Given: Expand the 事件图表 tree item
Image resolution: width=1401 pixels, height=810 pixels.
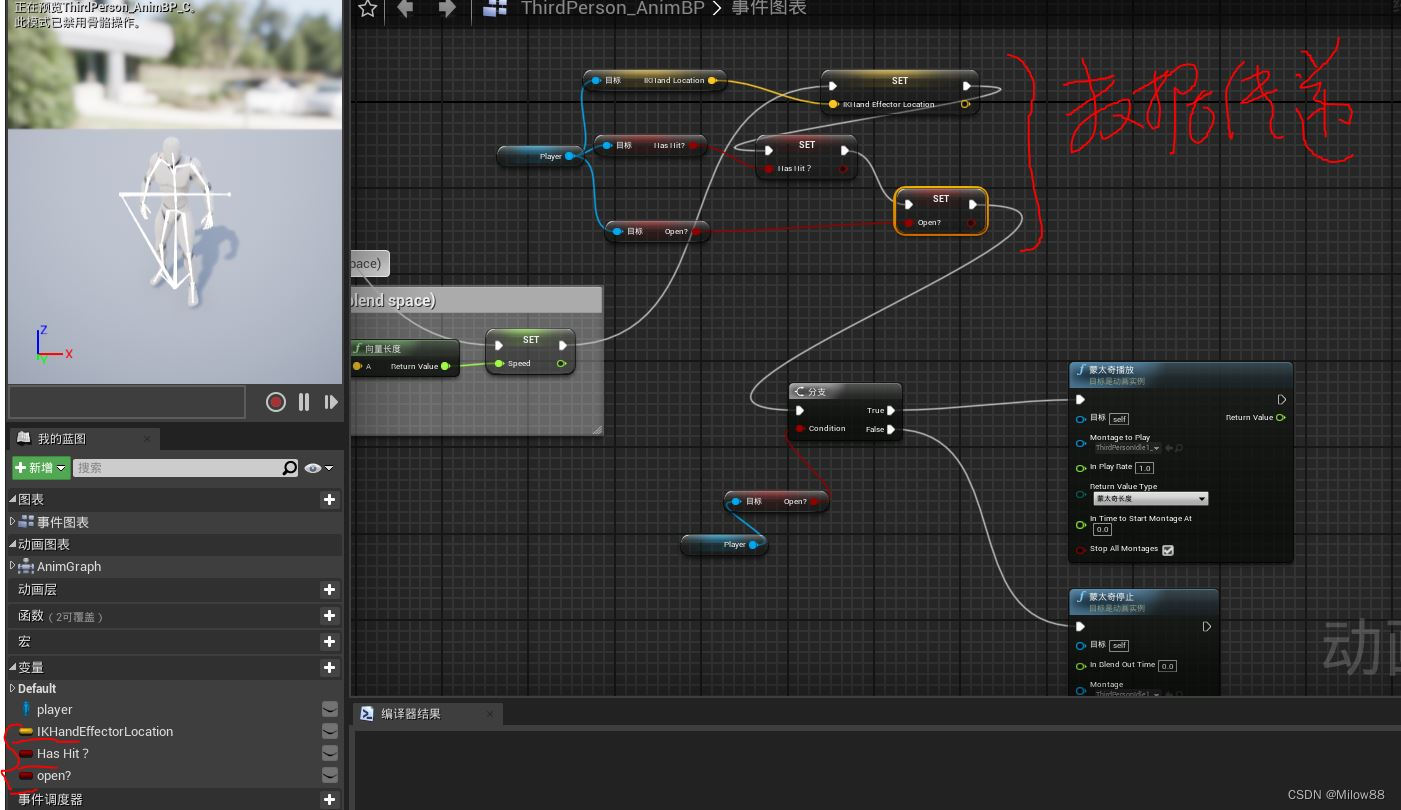Looking at the screenshot, I should [13, 522].
